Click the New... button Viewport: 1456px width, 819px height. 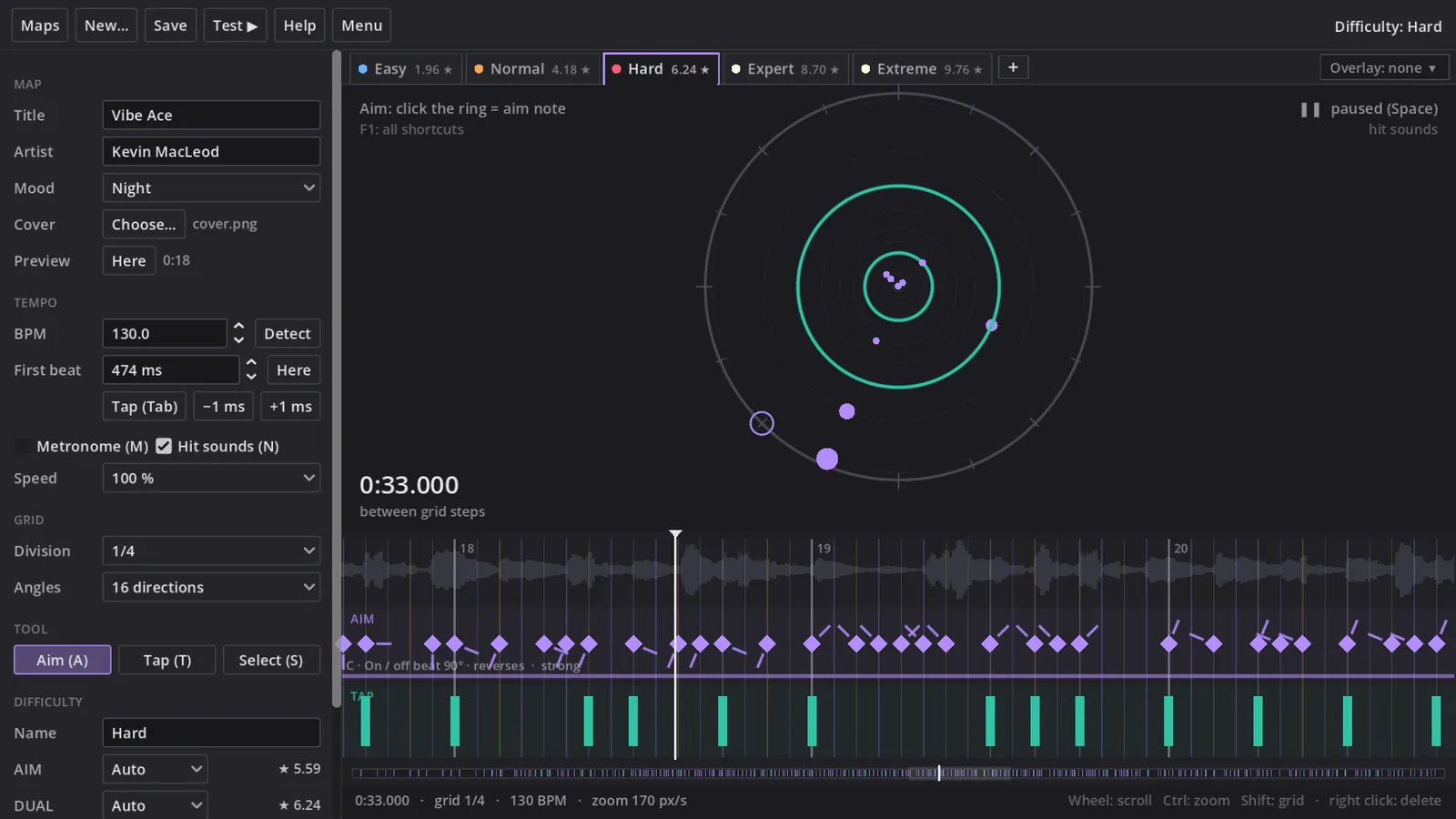click(x=106, y=25)
